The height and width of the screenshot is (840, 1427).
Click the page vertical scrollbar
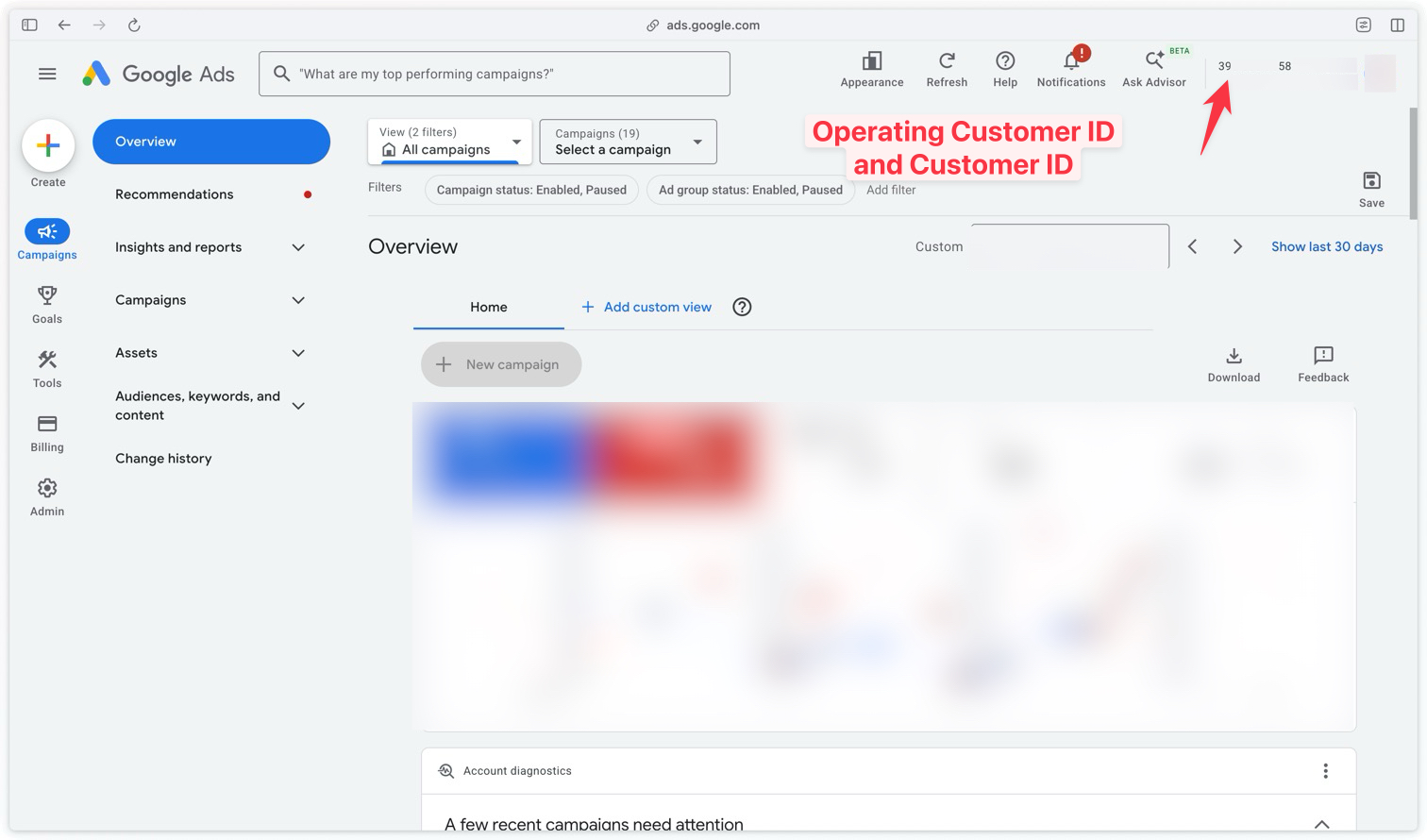[x=1413, y=163]
